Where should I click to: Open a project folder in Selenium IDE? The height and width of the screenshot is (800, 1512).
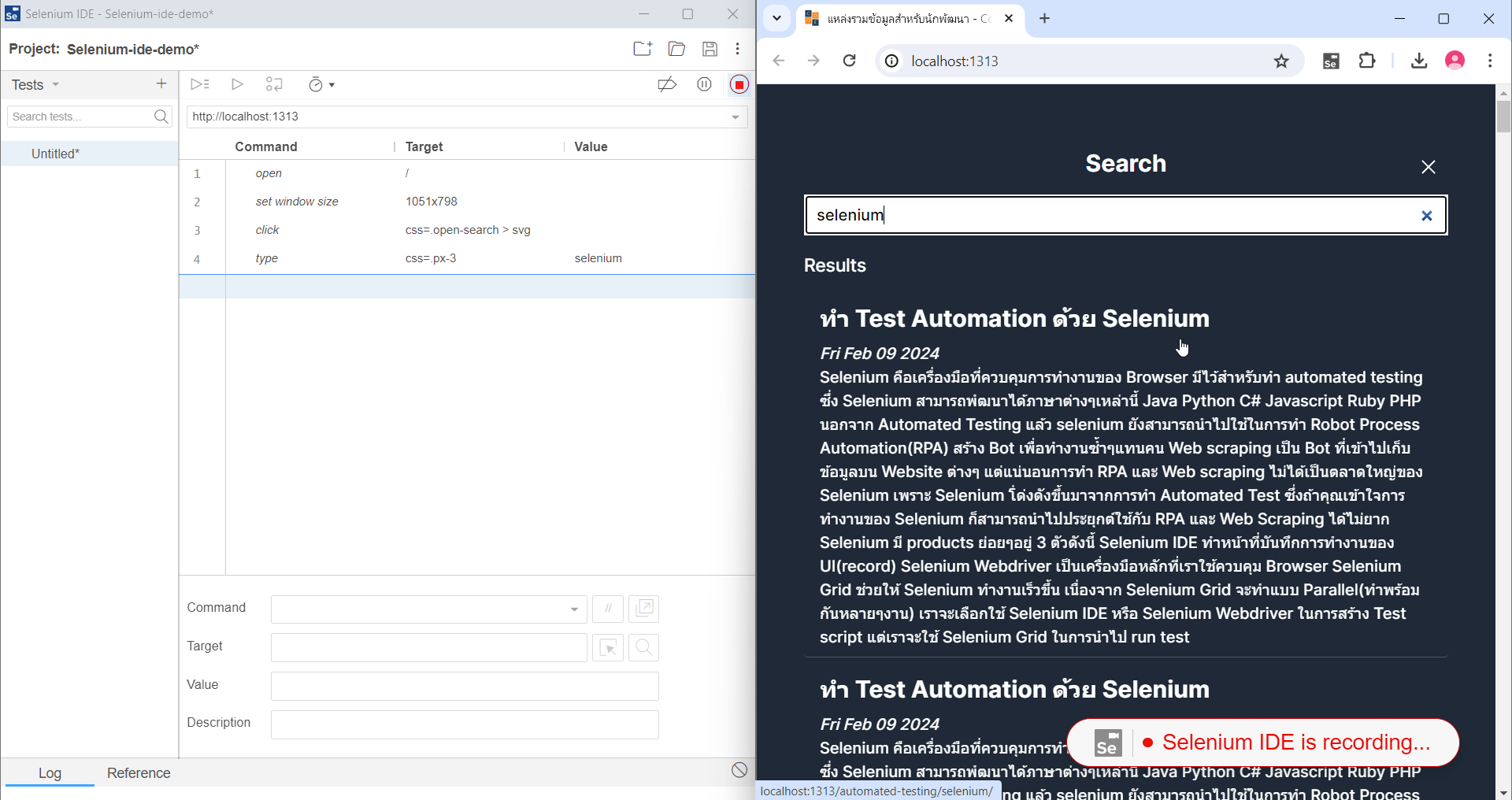click(676, 49)
